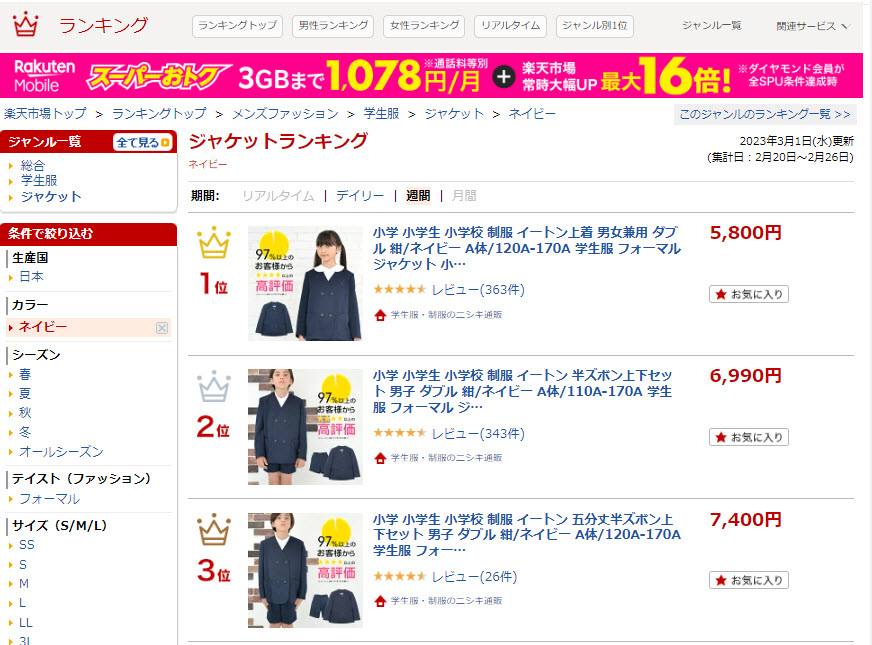Open このジャンルのランキング一覧 link
This screenshot has width=872, height=645.
click(x=765, y=114)
